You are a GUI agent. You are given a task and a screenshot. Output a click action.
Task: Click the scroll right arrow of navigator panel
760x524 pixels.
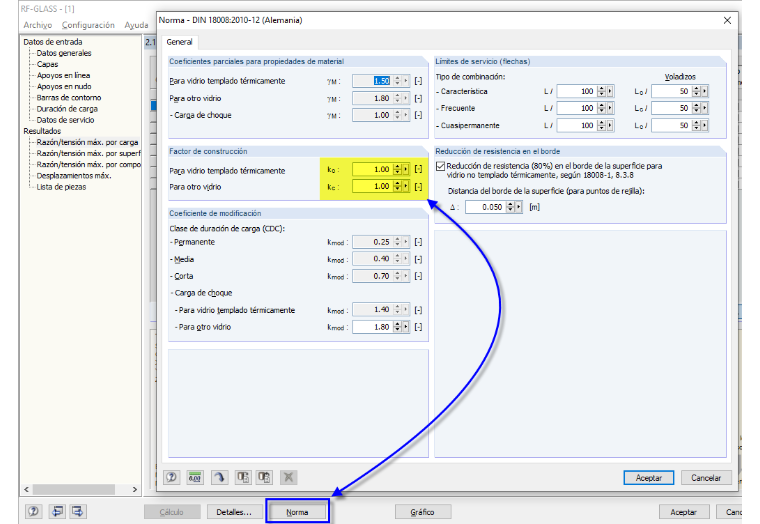(x=135, y=490)
